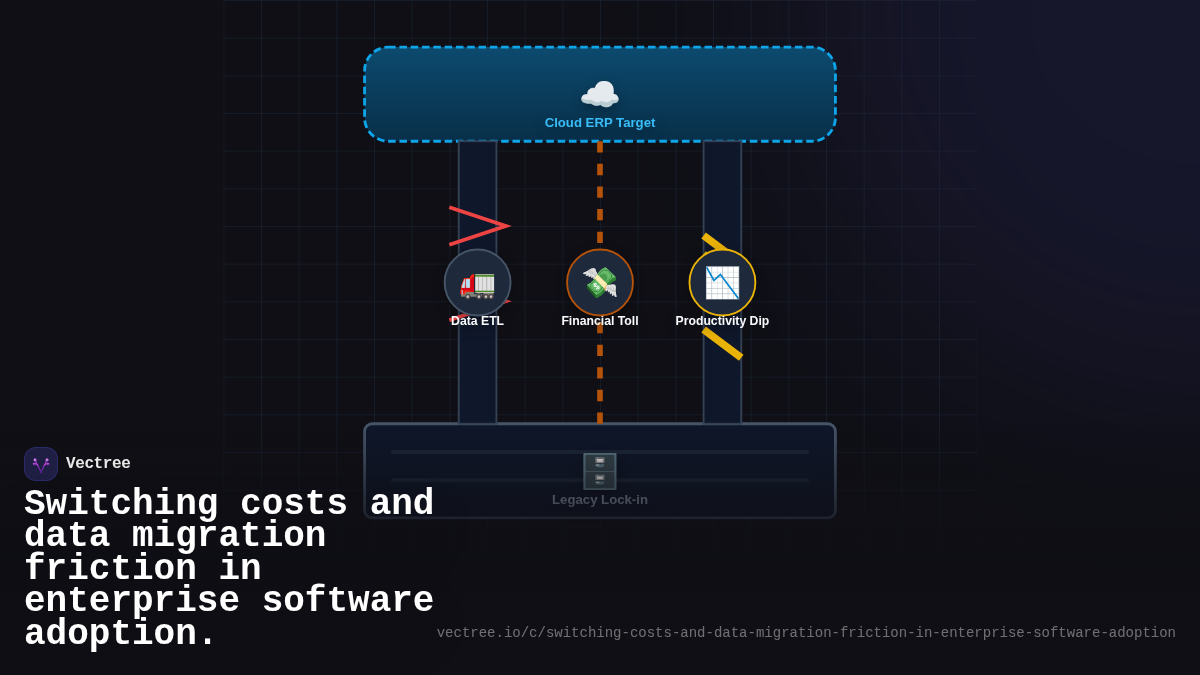Viewport: 1200px width, 675px height.
Task: Select the Cloud ERP Target label
Action: [599, 122]
